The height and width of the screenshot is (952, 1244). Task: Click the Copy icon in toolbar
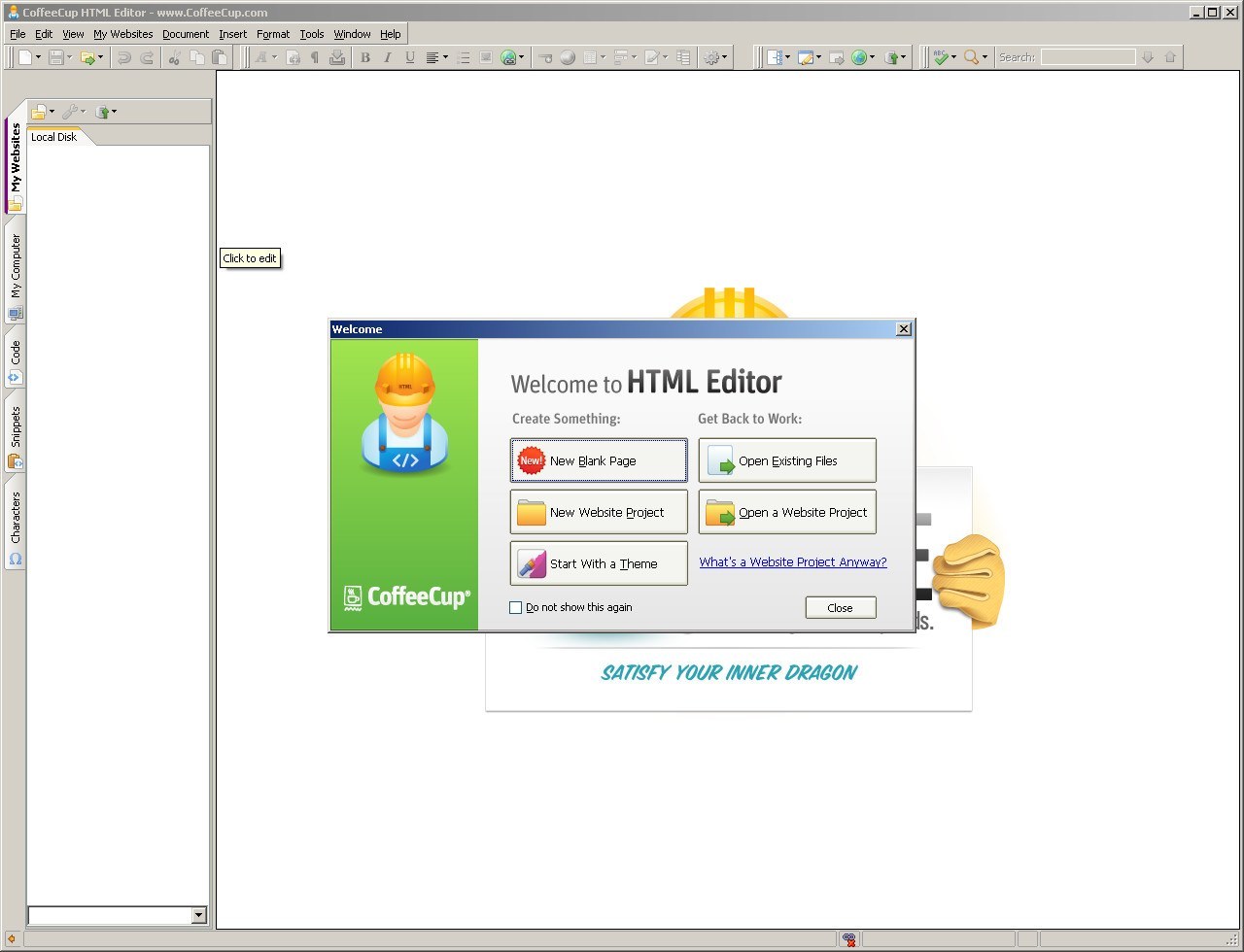(197, 57)
